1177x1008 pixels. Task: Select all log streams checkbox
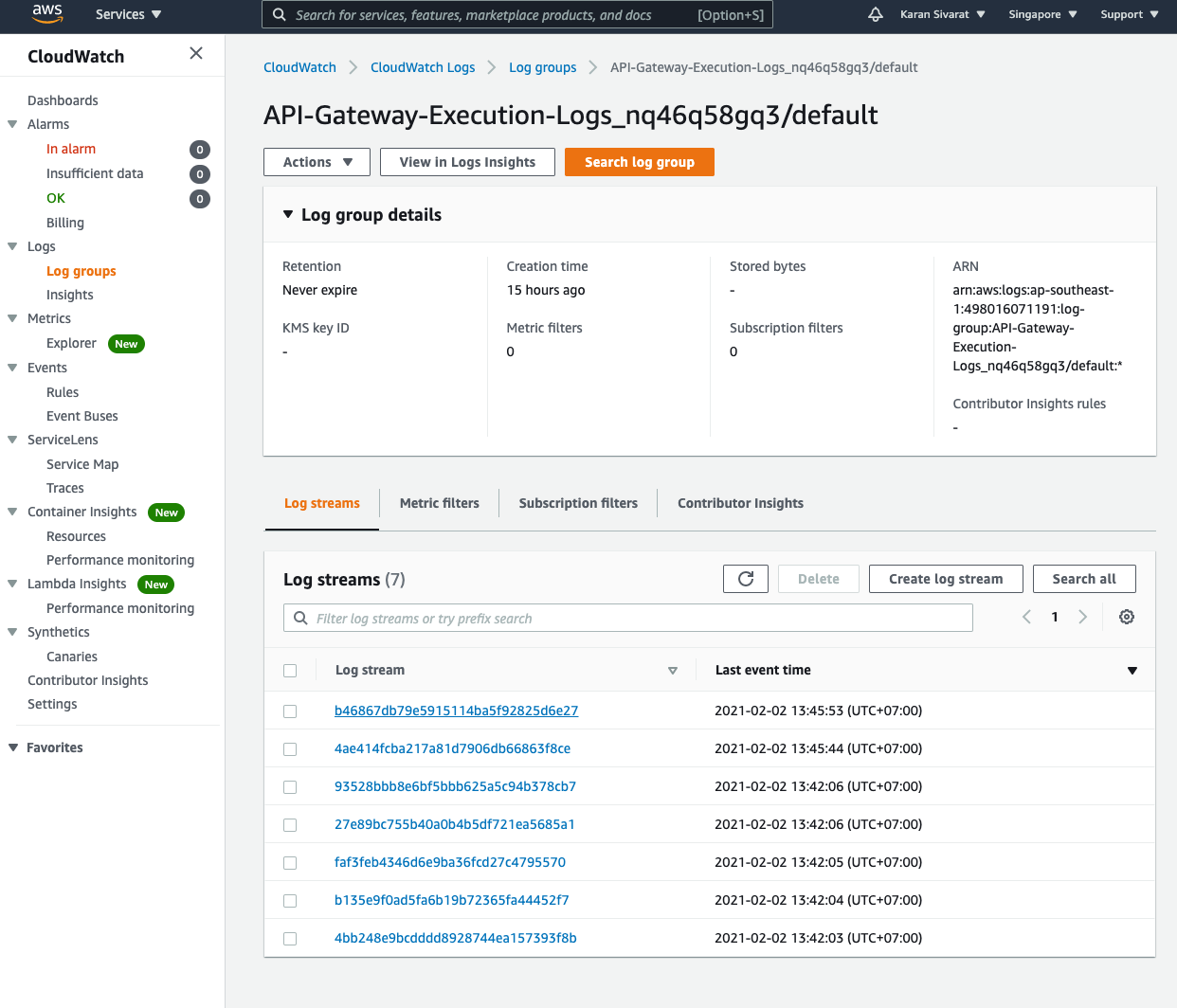click(290, 670)
